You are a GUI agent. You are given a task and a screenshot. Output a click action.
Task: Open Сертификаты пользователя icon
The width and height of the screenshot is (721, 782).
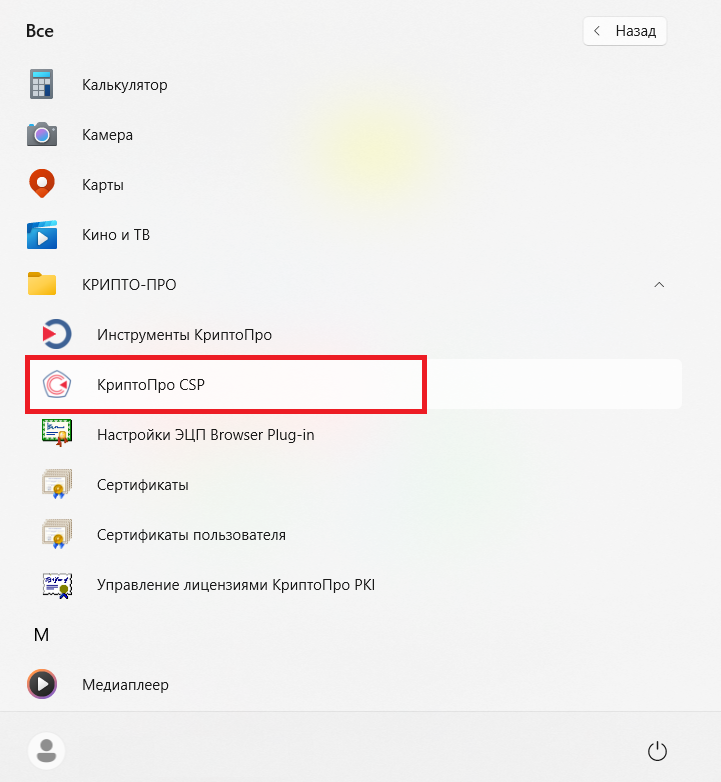coord(56,534)
